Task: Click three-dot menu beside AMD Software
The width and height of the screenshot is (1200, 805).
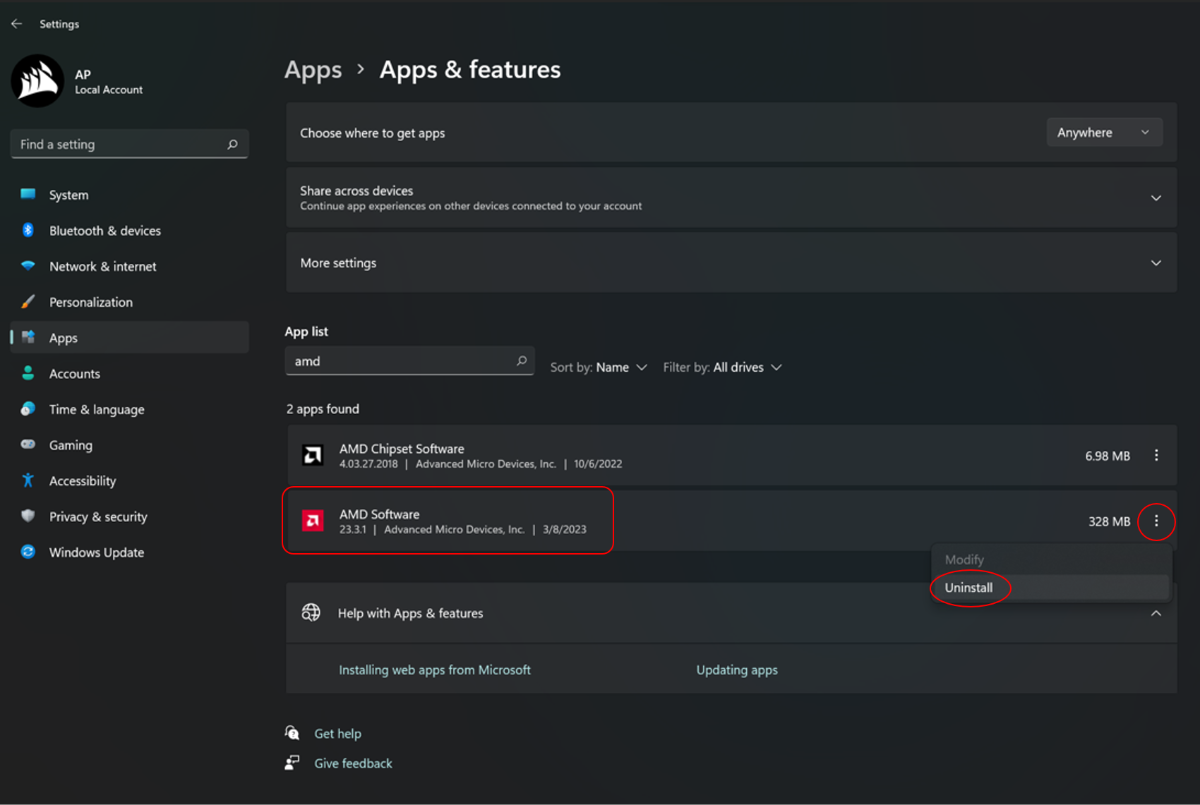Action: [1156, 521]
